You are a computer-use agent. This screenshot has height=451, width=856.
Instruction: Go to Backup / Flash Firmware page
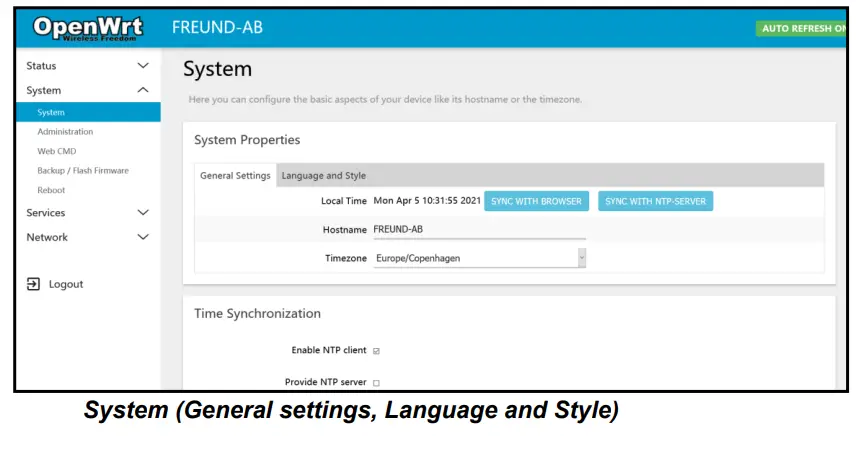(x=83, y=171)
